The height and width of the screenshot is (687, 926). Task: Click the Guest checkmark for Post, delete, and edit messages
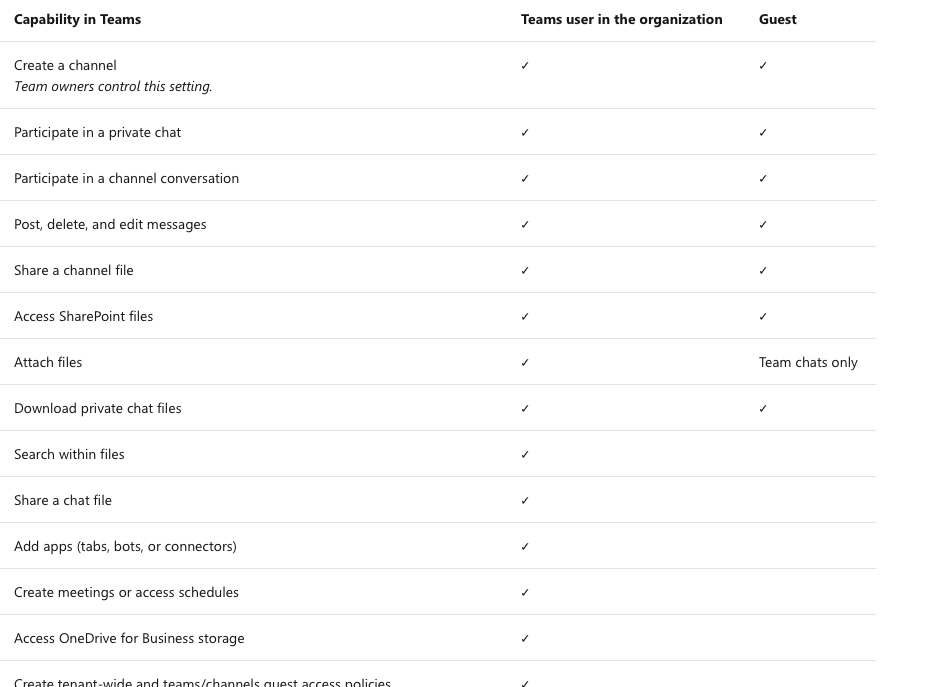point(763,225)
